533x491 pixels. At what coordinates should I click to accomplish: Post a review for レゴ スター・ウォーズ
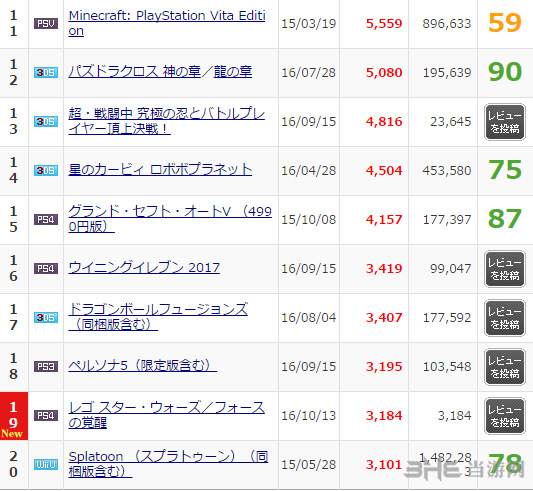tap(505, 416)
